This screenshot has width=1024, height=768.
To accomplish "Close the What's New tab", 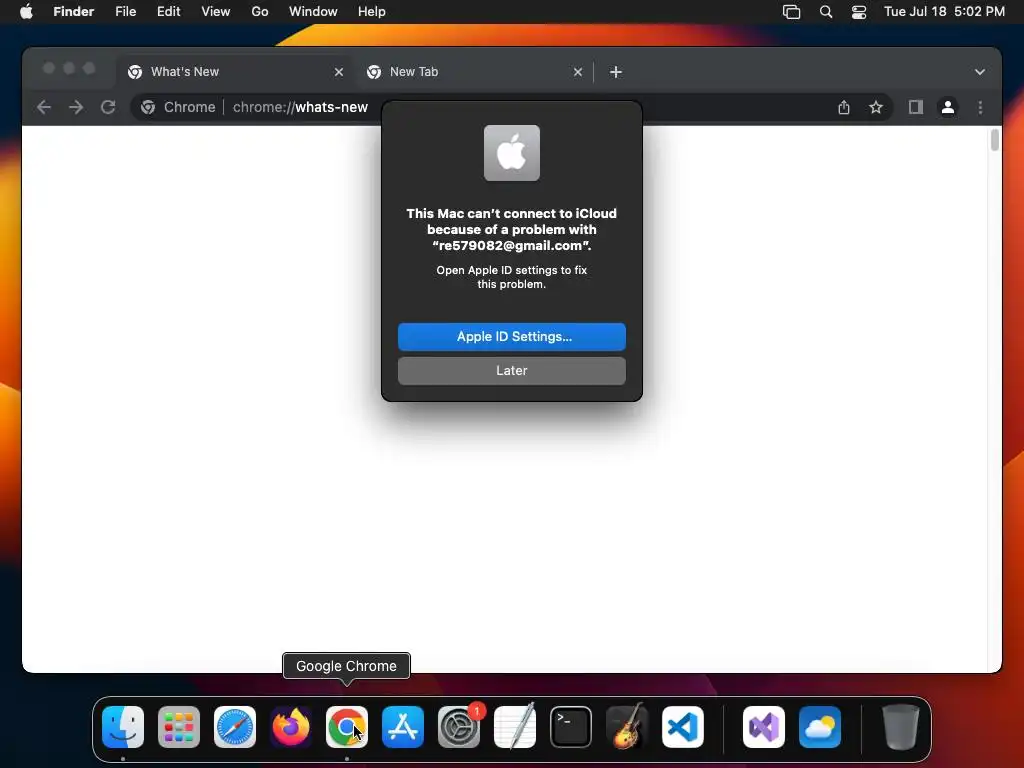I will [338, 72].
